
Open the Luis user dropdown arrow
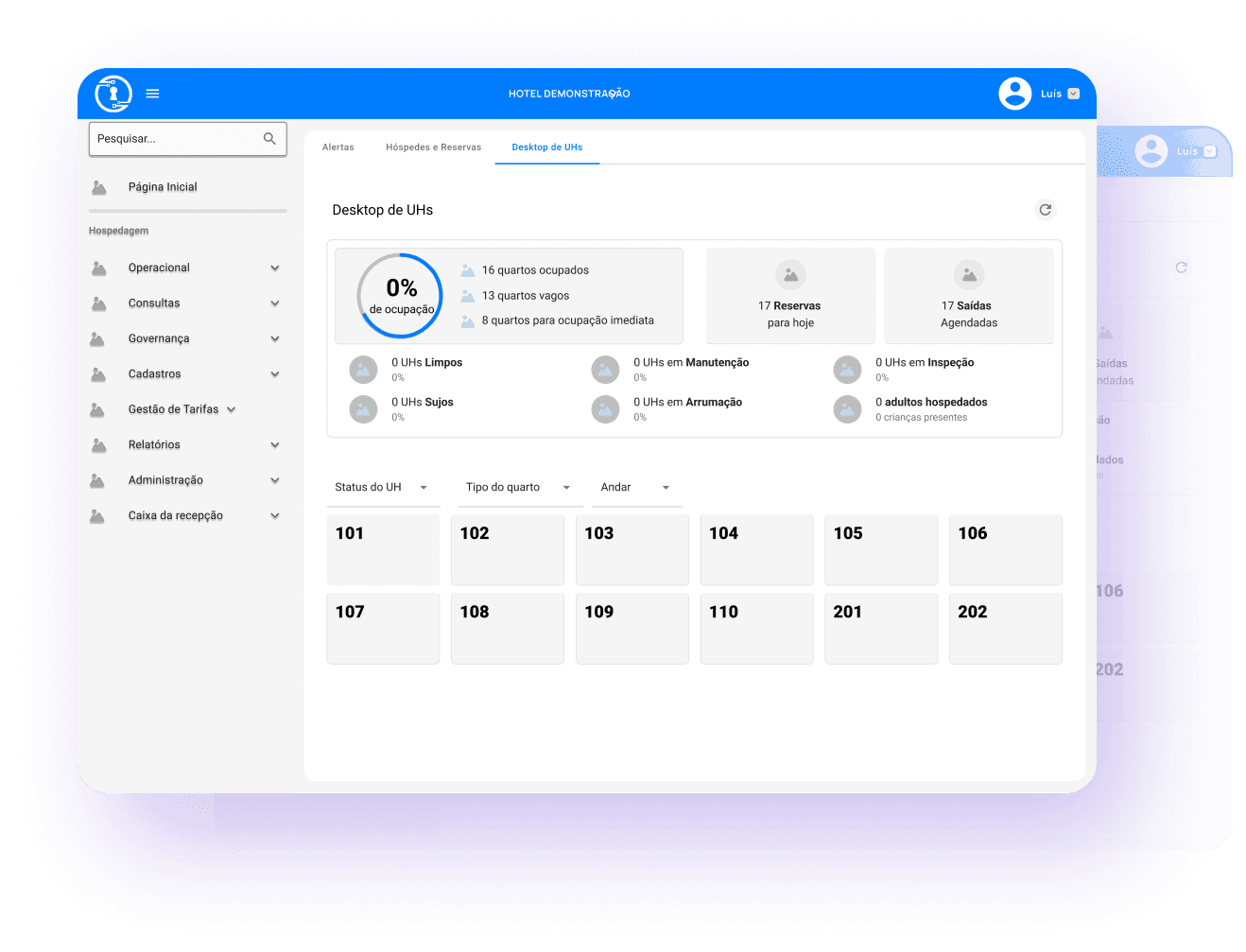point(1073,94)
